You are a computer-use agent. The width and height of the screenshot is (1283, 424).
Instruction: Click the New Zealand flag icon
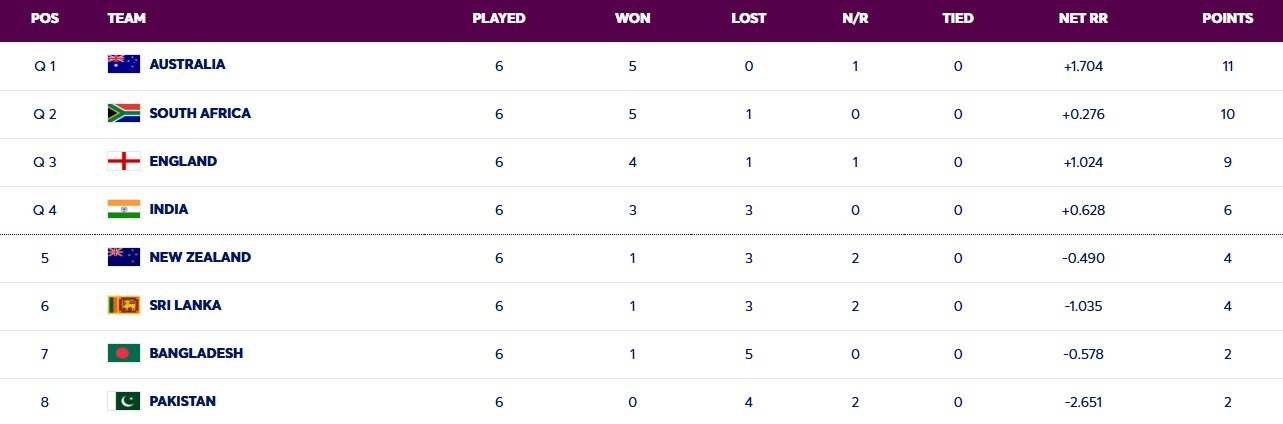123,257
